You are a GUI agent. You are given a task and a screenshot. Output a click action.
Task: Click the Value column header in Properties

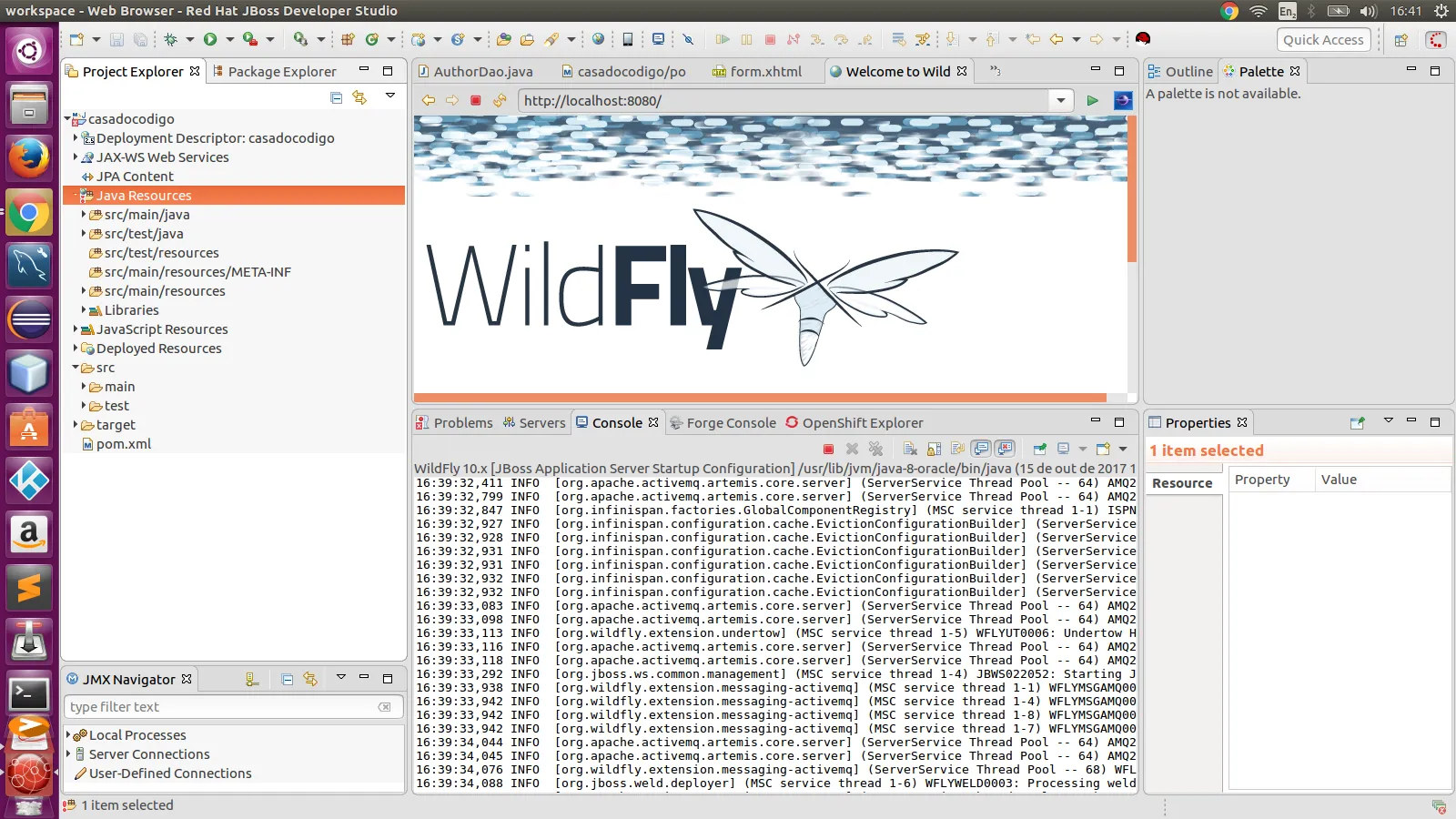click(x=1382, y=480)
